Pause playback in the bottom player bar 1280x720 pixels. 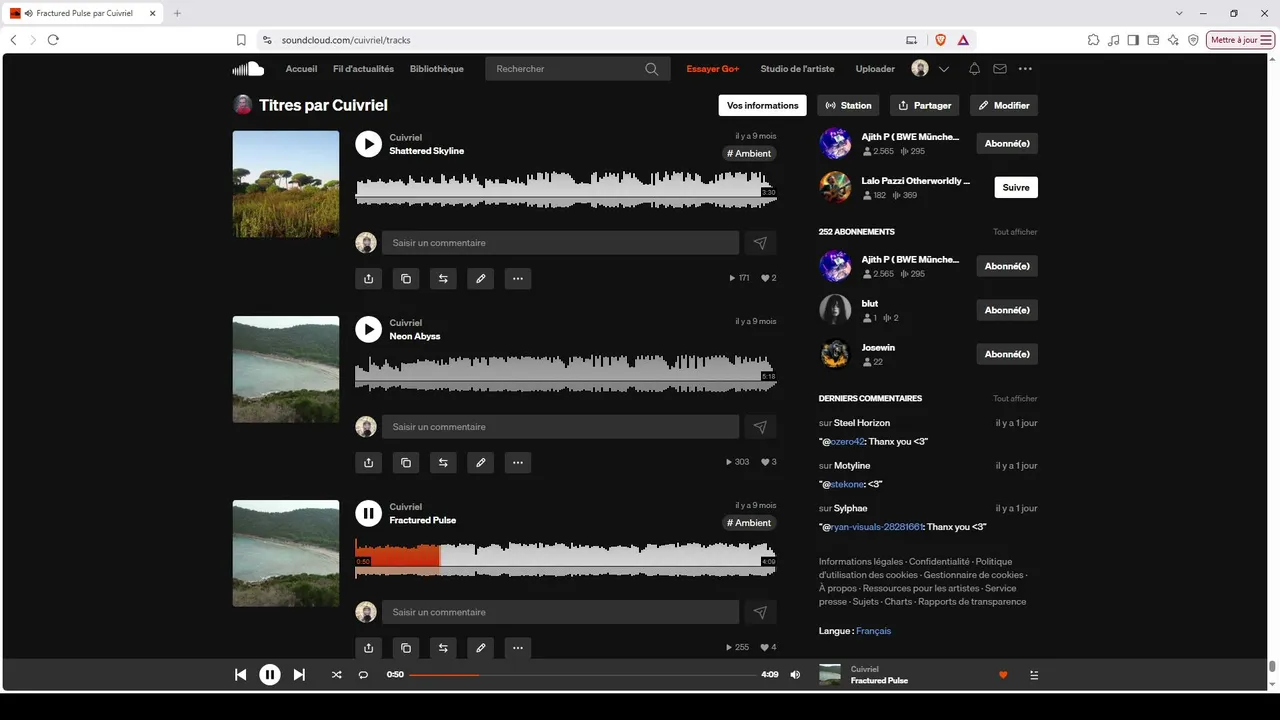(270, 675)
